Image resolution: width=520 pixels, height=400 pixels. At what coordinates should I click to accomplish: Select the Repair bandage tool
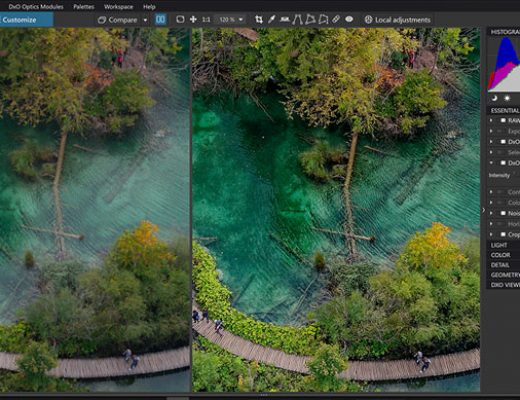pos(336,19)
